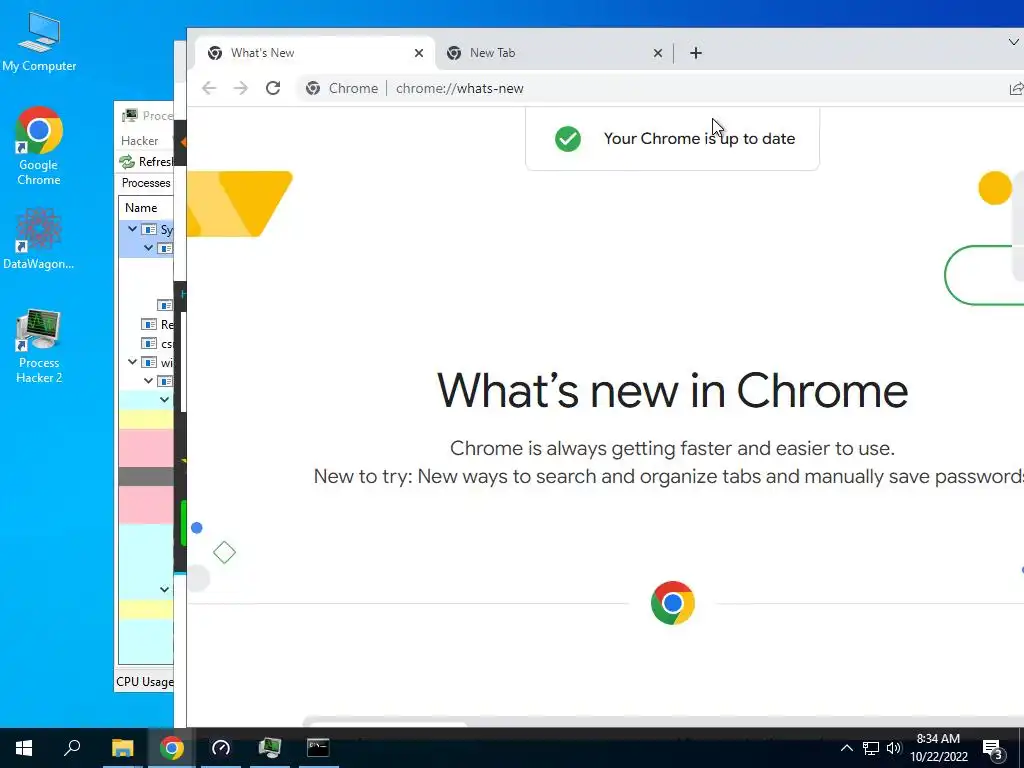This screenshot has height=768, width=1024.
Task: Click Chrome icon in taskbar
Action: pyautogui.click(x=172, y=748)
